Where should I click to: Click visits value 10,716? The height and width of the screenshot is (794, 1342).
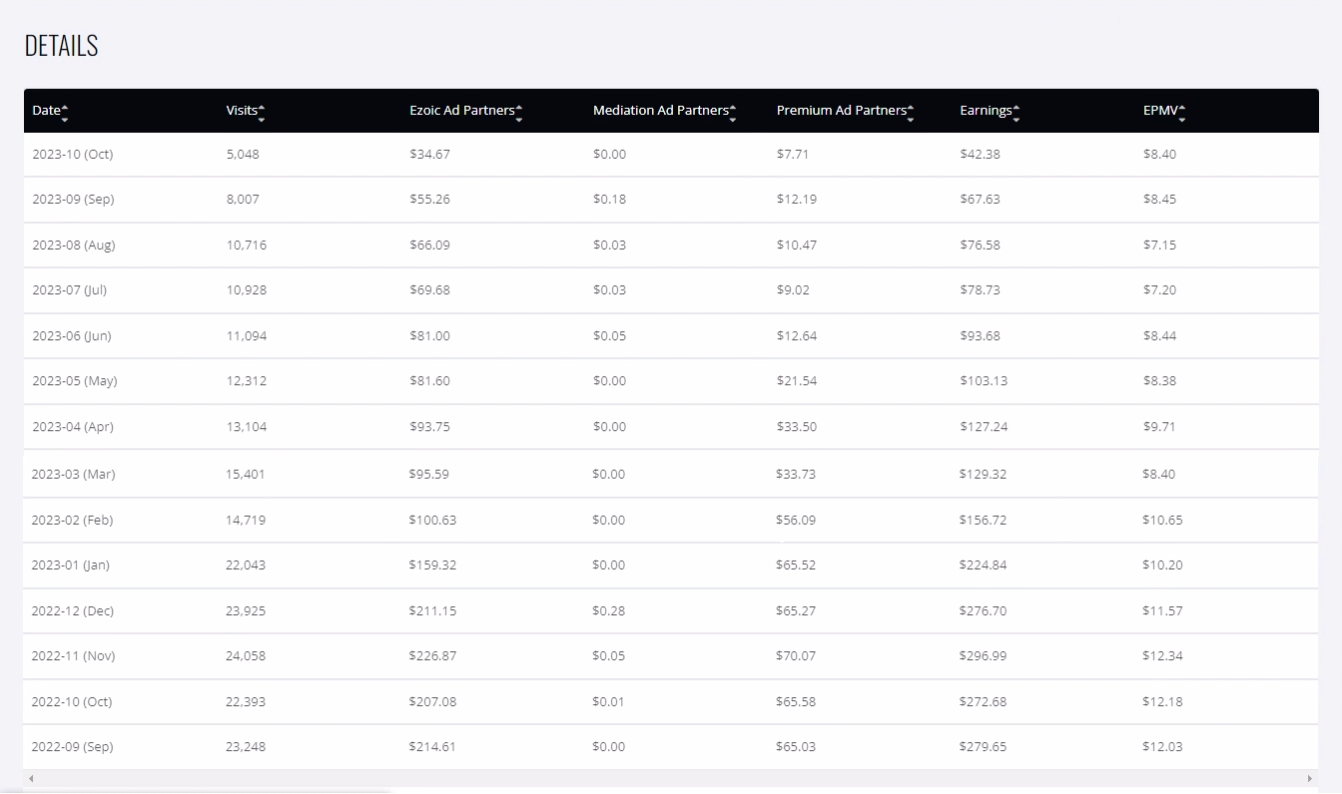tap(247, 245)
